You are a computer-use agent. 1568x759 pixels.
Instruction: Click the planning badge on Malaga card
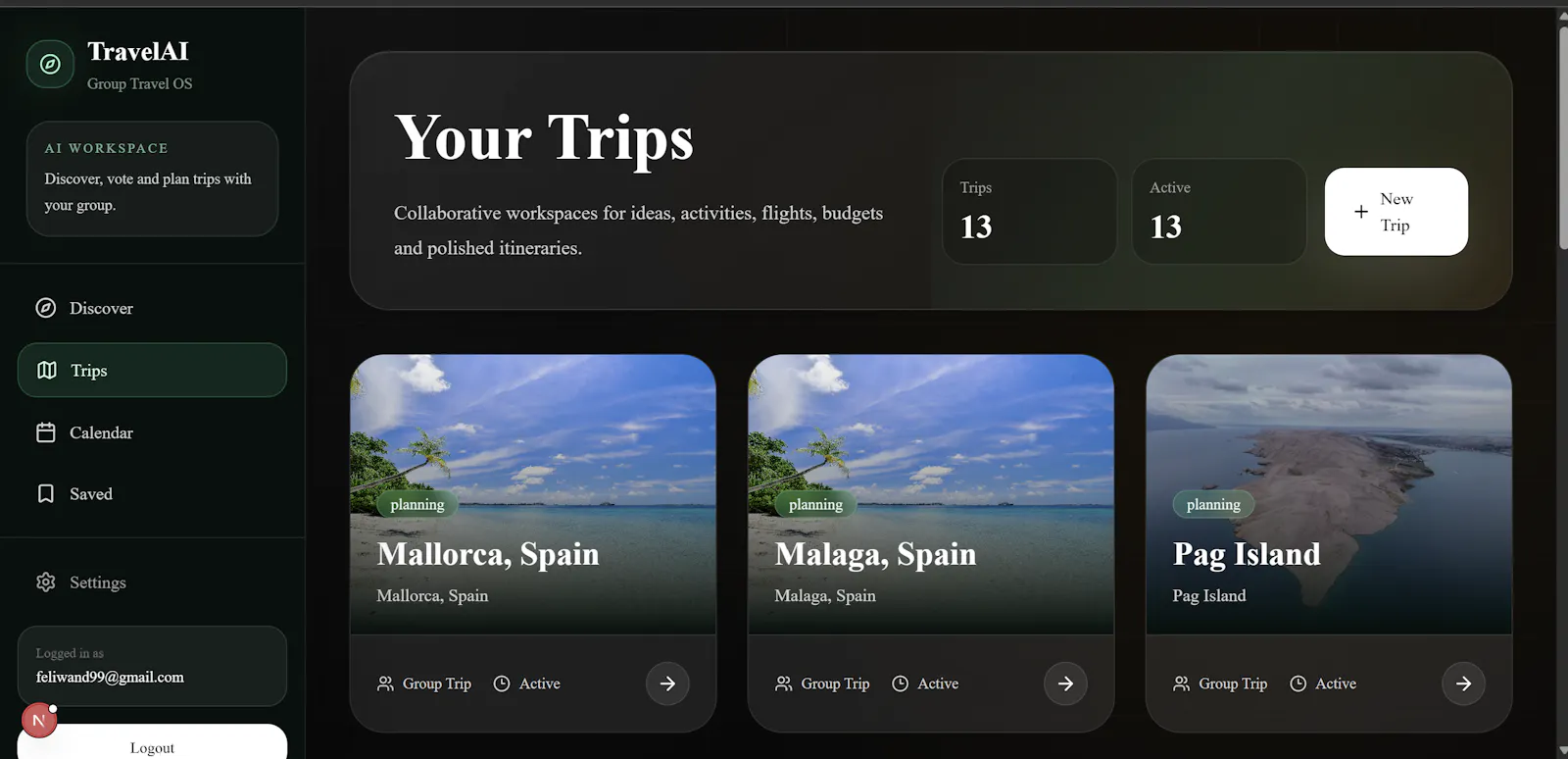815,504
